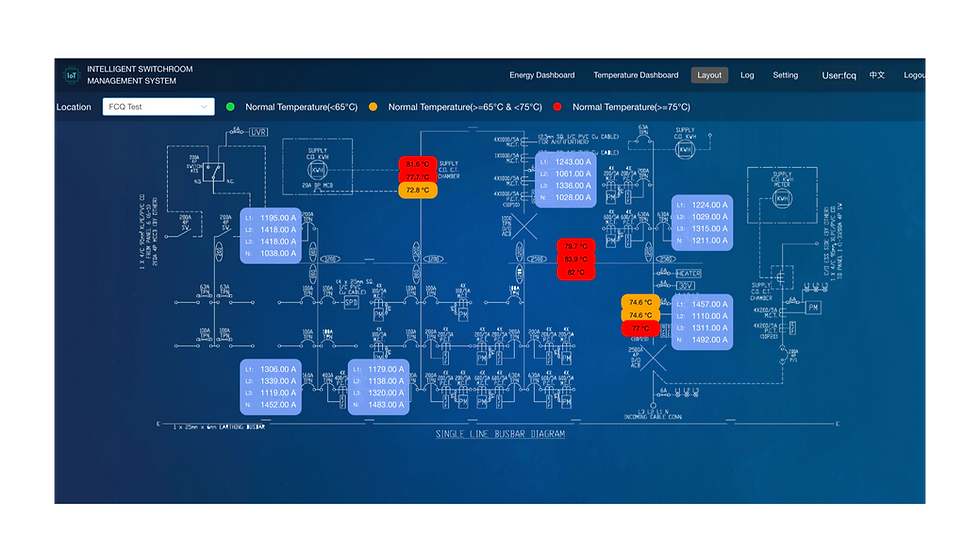
Task: Click the KWH meter symbol under 'SUPPLY CO. KWH METER'
Action: click(x=782, y=199)
